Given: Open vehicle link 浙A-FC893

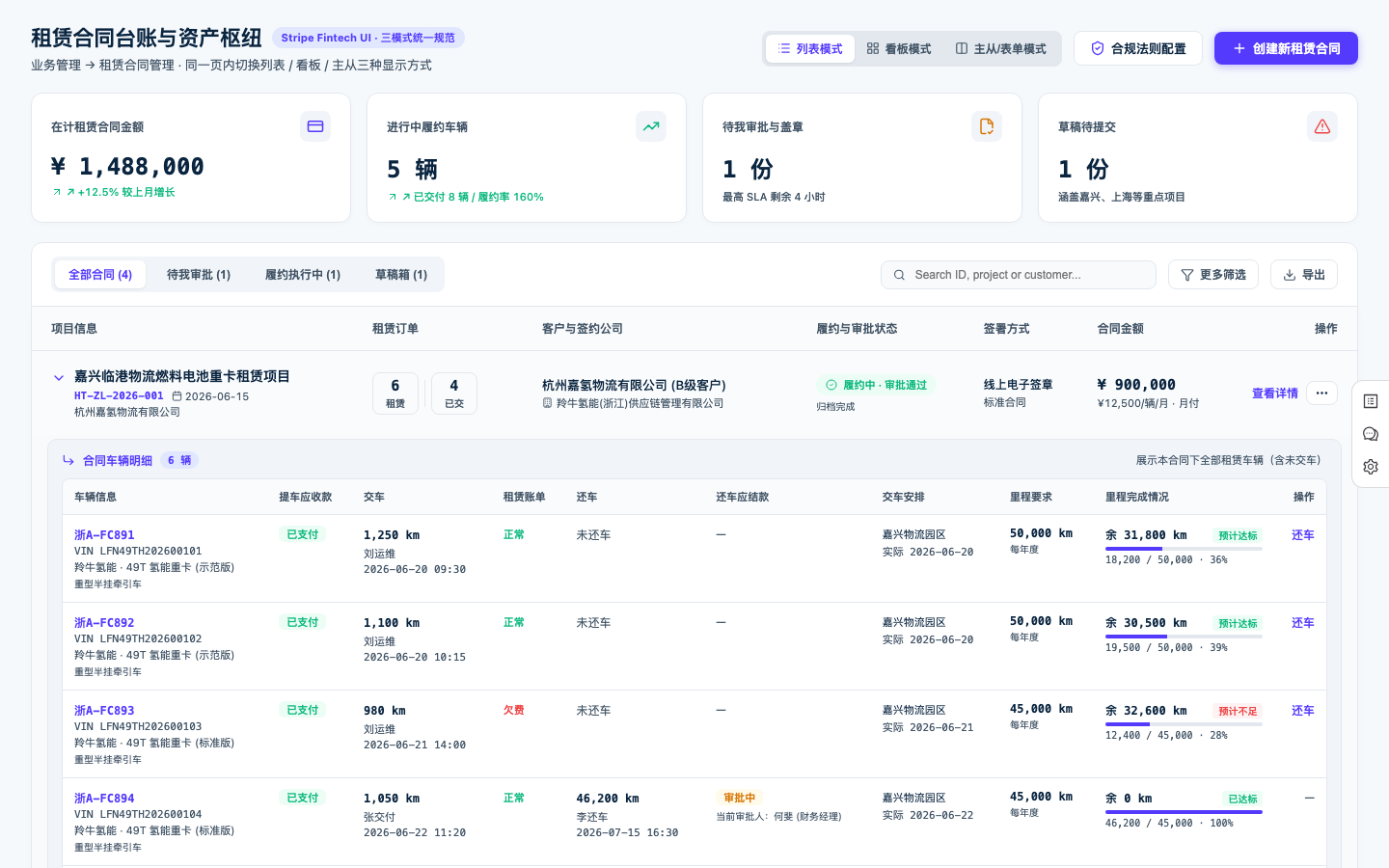Looking at the screenshot, I should click(x=104, y=711).
